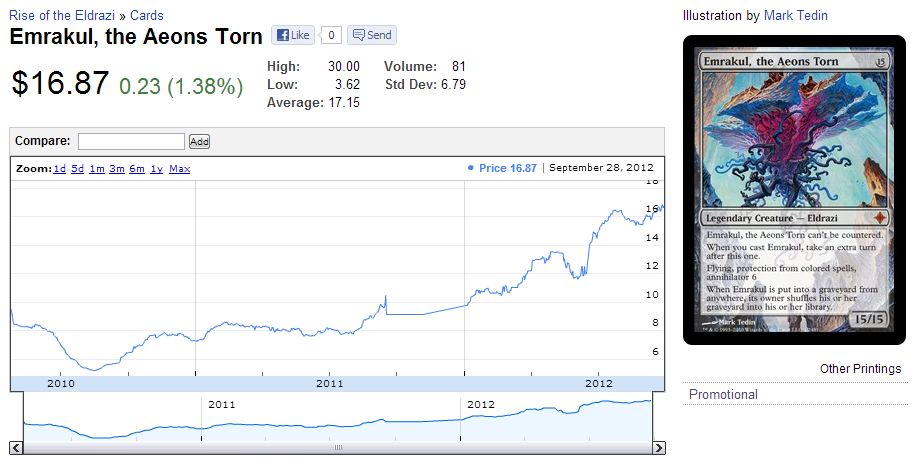This screenshot has height=470, width=920.
Task: Click the Emrakul card image
Action: coord(793,189)
